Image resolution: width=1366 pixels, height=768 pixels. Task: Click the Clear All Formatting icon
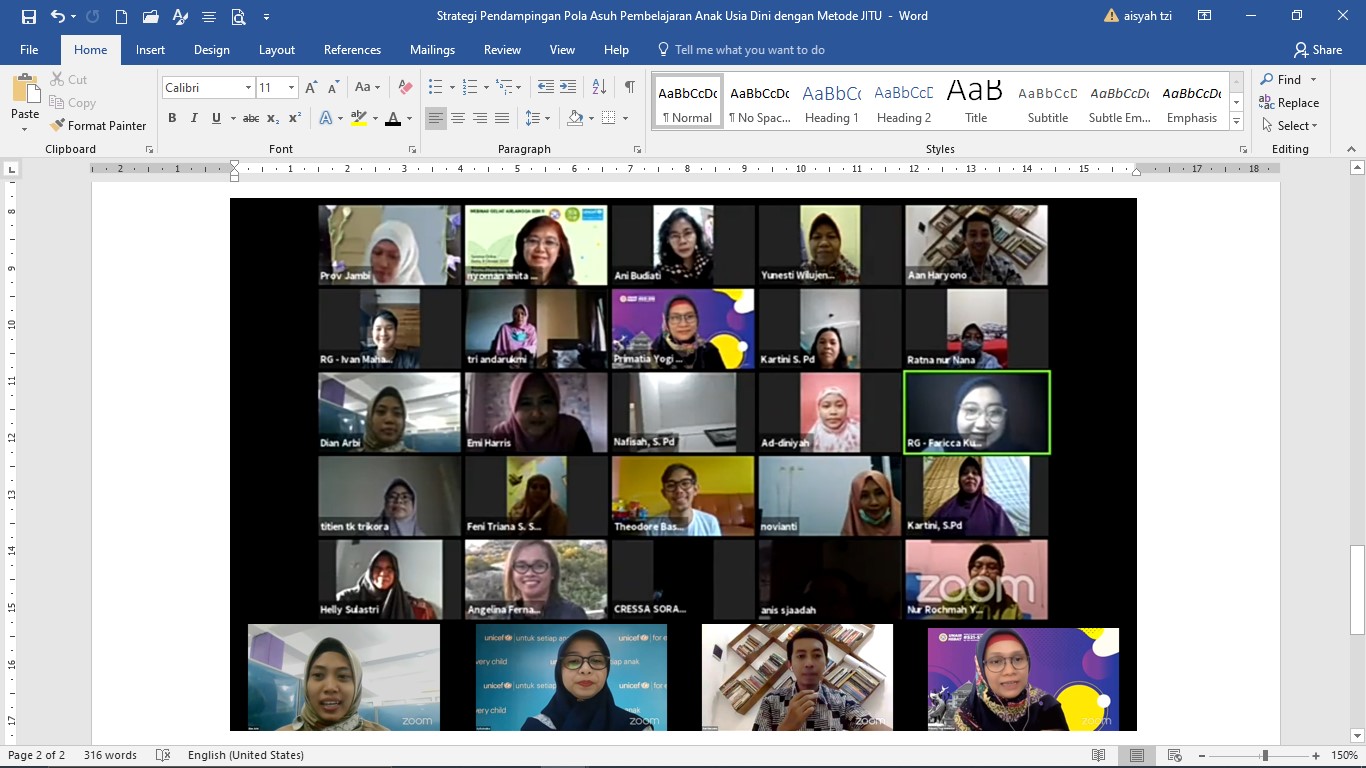pos(405,88)
